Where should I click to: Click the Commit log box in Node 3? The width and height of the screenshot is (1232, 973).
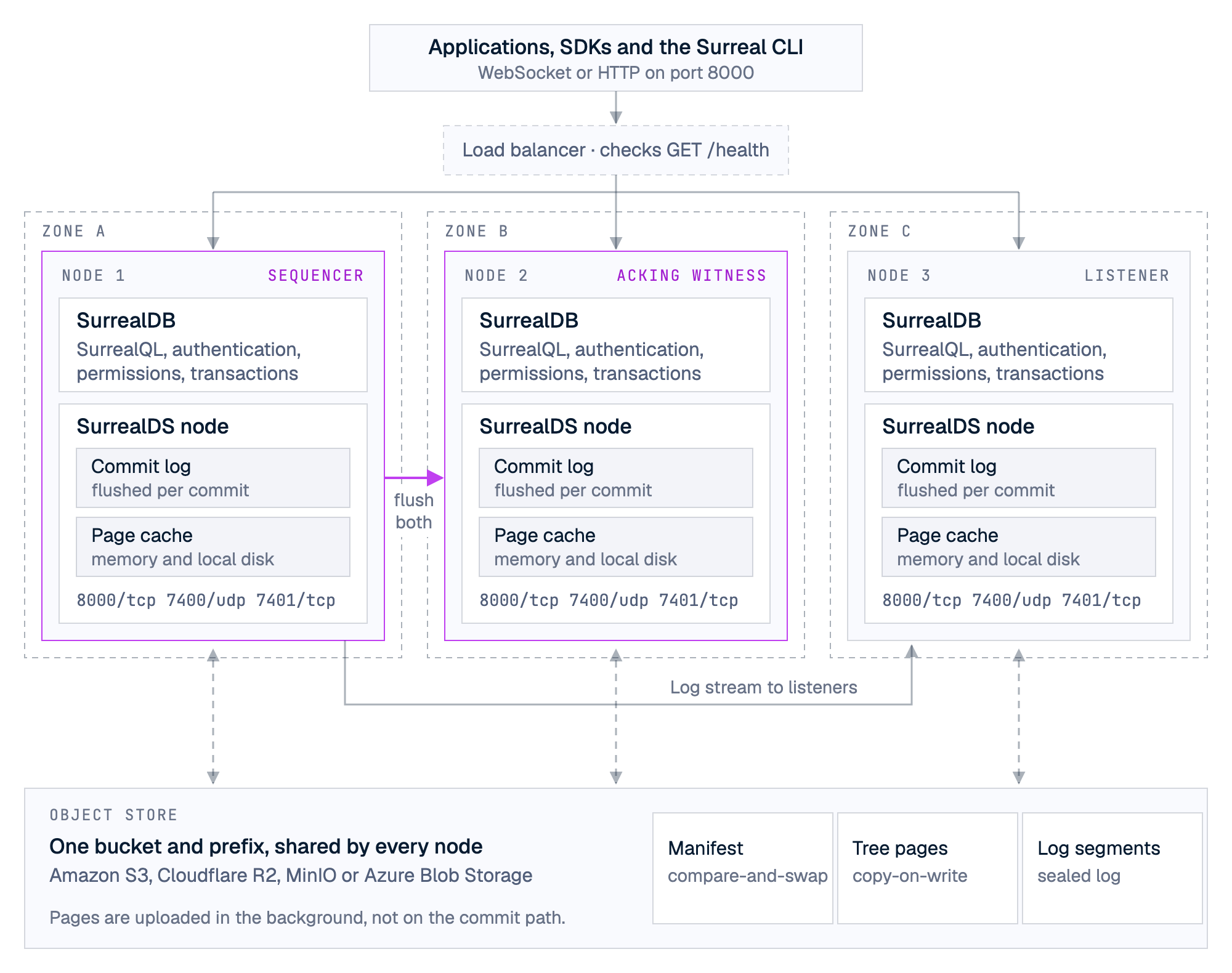tap(1019, 478)
